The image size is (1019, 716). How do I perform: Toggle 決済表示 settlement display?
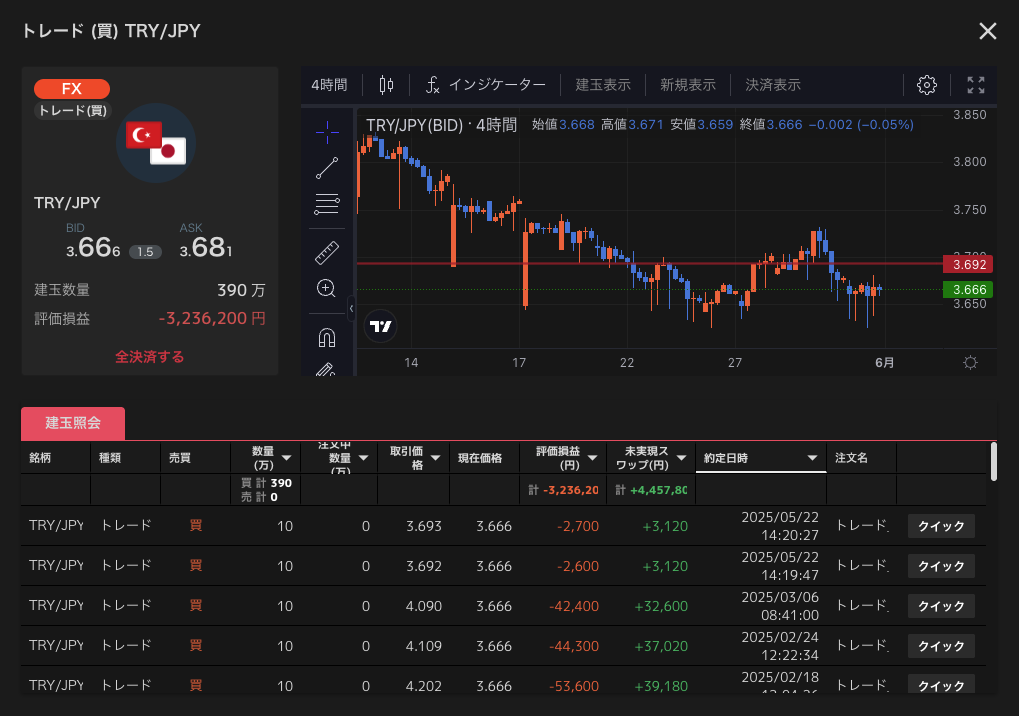773,85
